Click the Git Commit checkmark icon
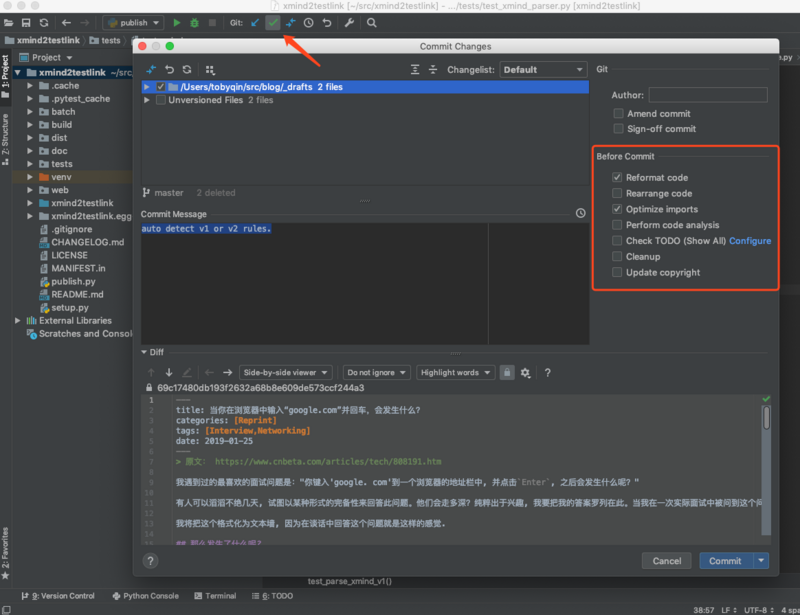 pyautogui.click(x=273, y=23)
